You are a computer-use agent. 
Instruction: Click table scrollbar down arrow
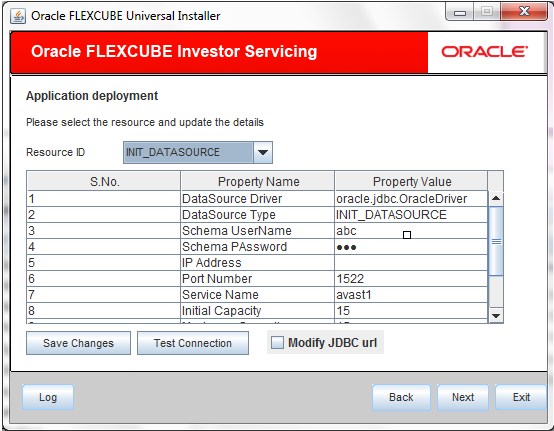pos(496,315)
